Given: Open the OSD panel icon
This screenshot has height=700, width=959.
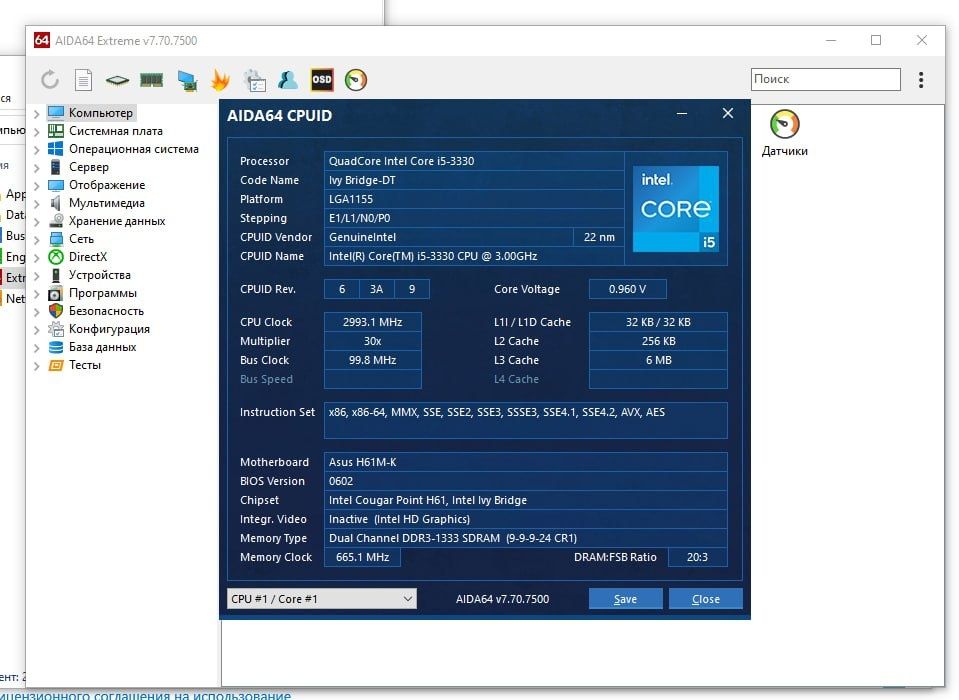Looking at the screenshot, I should click(x=322, y=79).
